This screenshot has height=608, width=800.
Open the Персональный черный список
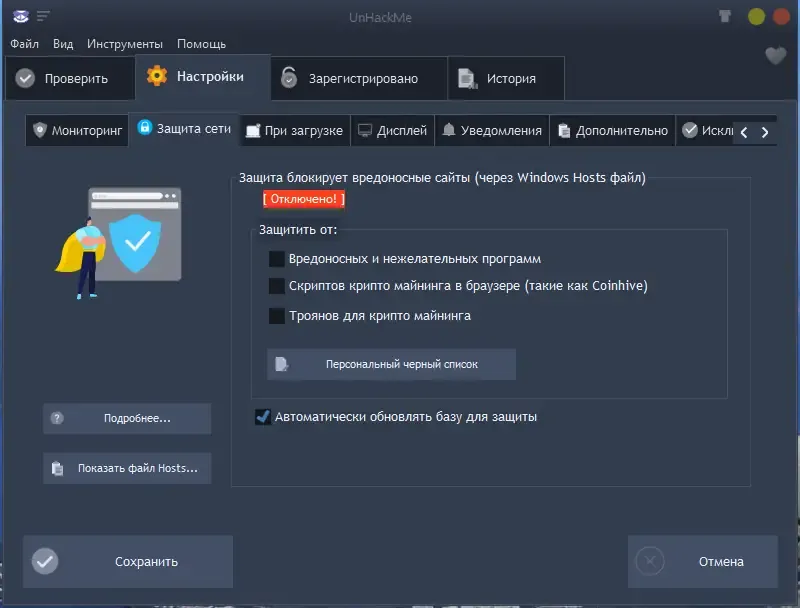[x=392, y=364]
